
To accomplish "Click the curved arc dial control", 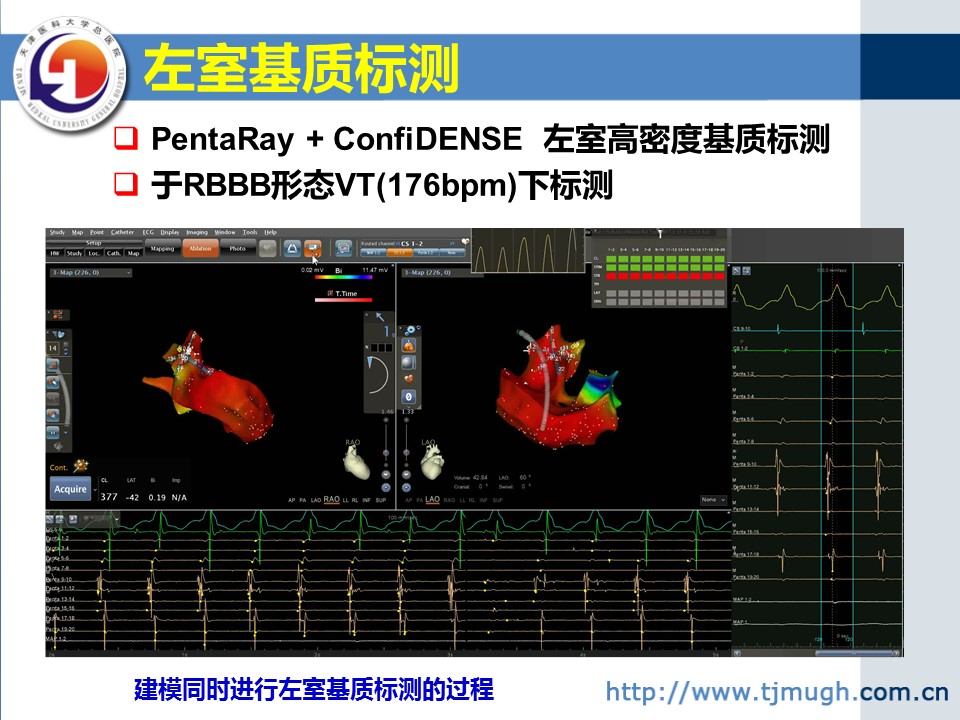I will click(378, 374).
